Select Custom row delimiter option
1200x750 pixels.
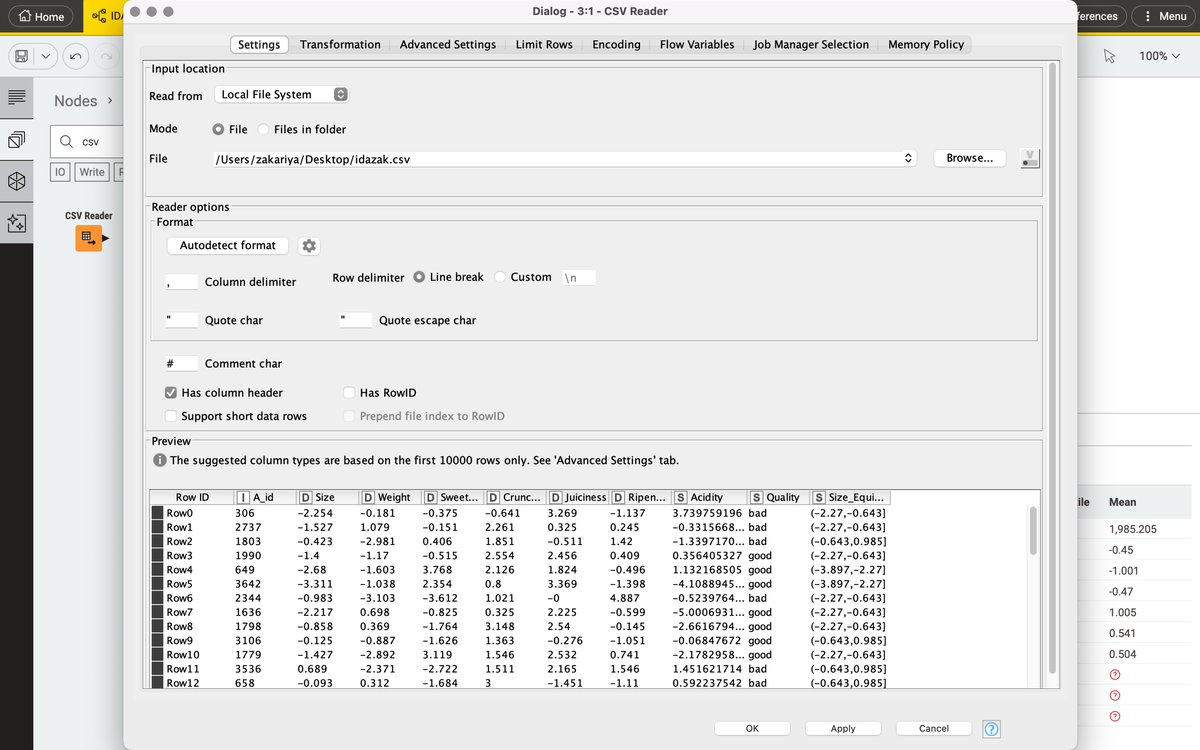[500, 277]
